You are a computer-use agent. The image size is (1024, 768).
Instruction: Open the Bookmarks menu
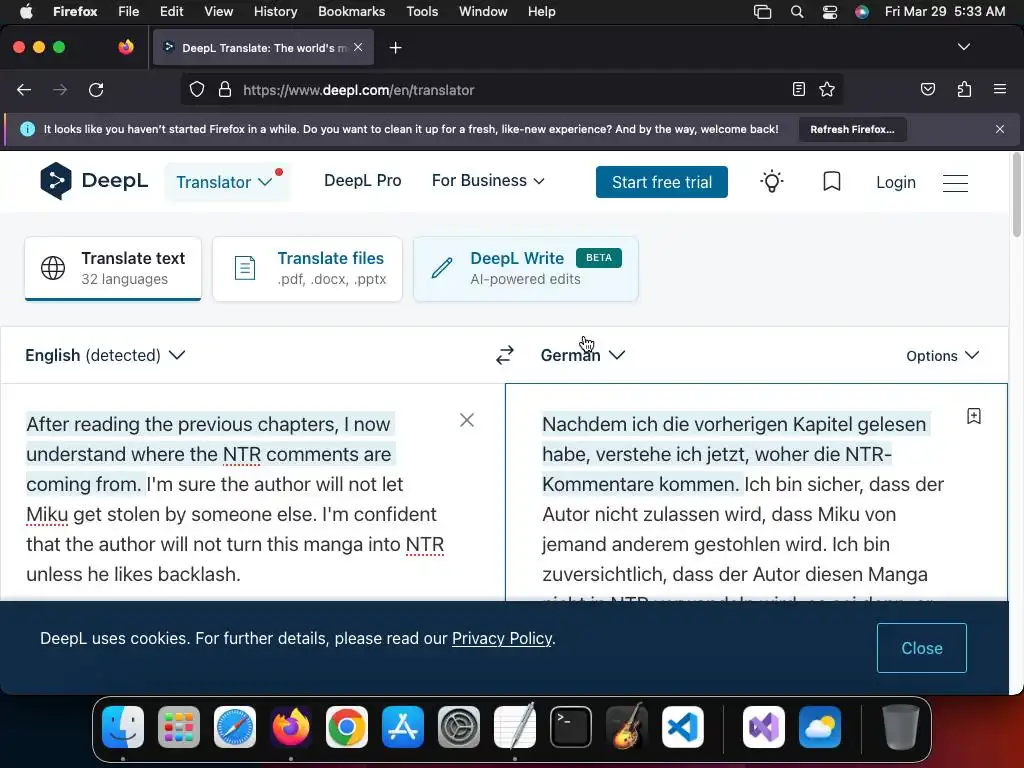pos(351,12)
